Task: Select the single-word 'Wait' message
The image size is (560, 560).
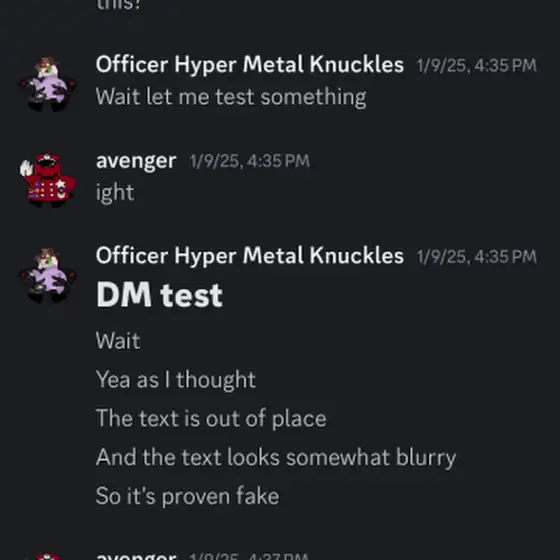Action: click(x=118, y=341)
